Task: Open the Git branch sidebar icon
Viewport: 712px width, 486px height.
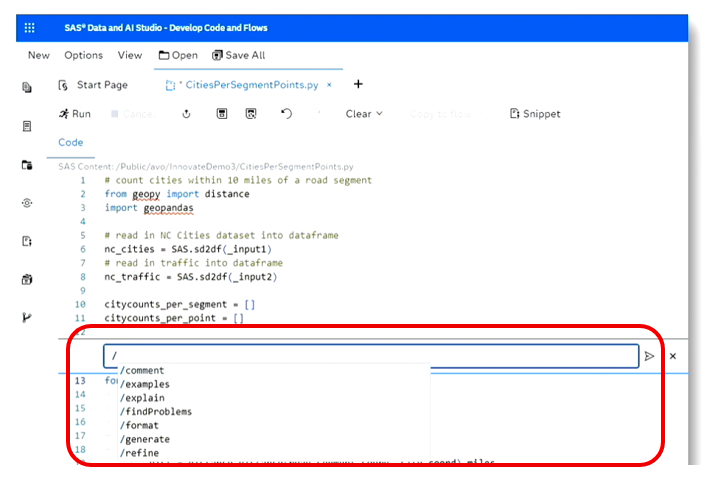Action: tap(27, 317)
